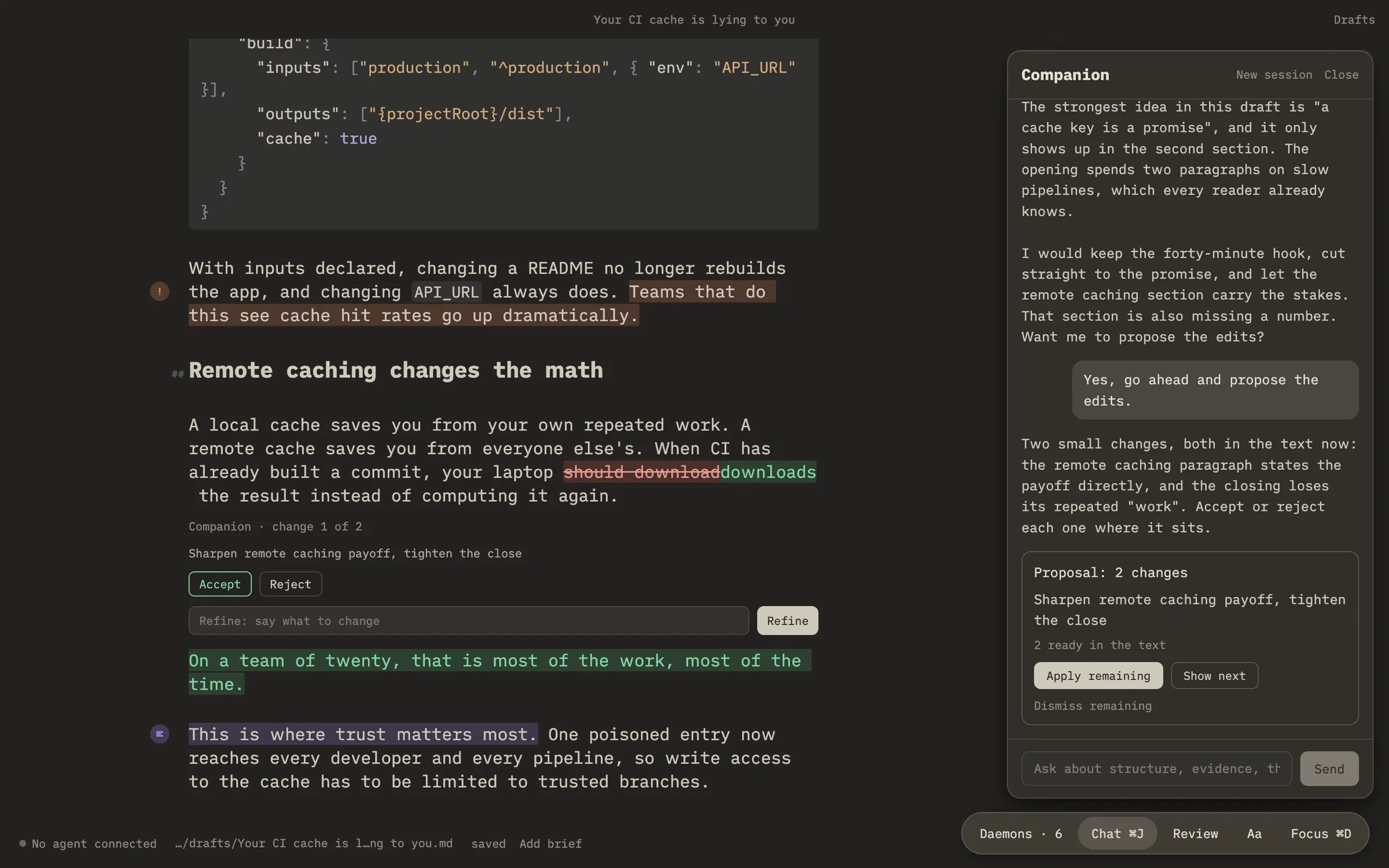Click Show next in the proposal card

[x=1214, y=675]
